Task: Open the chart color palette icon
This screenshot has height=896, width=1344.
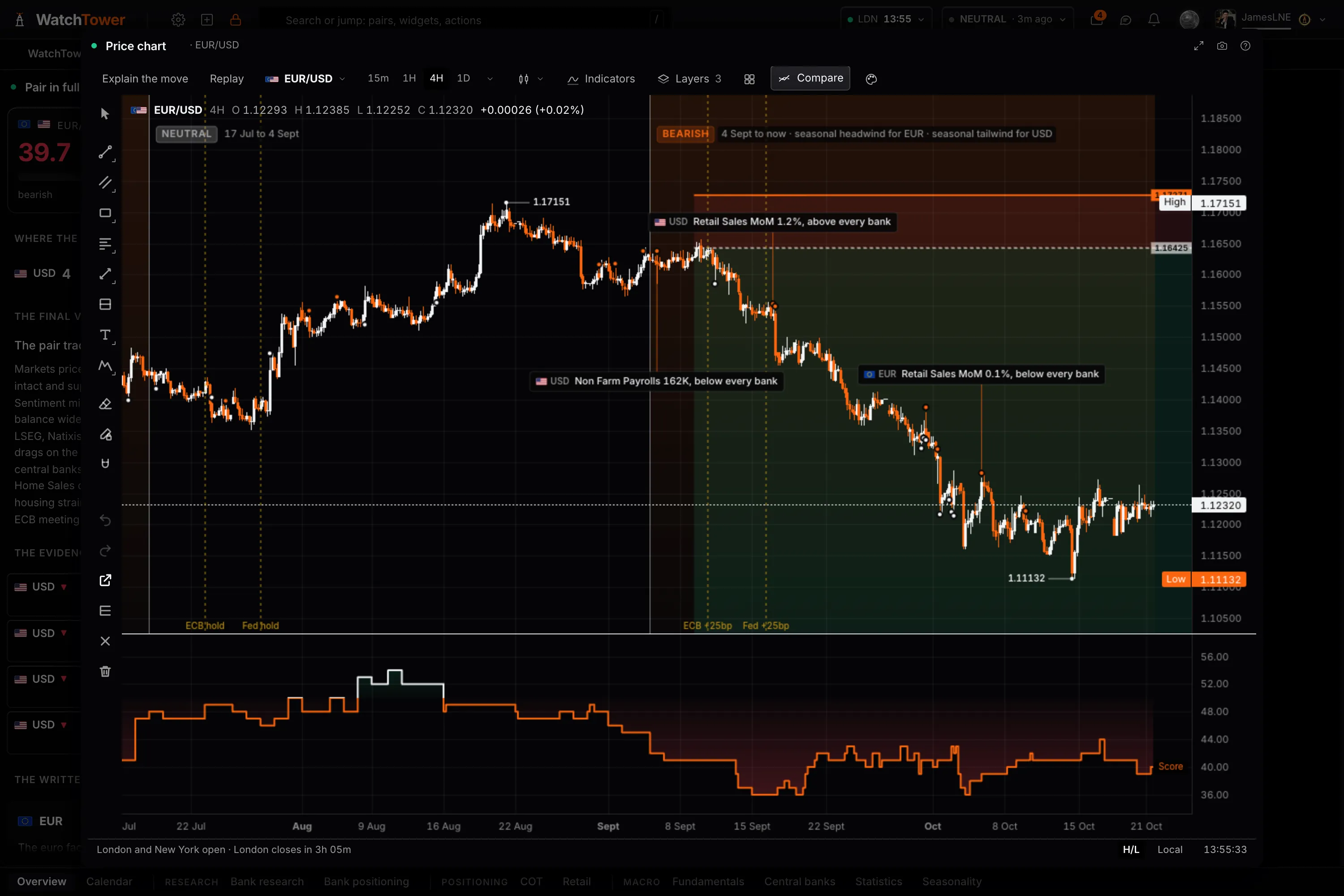Action: pos(871,79)
